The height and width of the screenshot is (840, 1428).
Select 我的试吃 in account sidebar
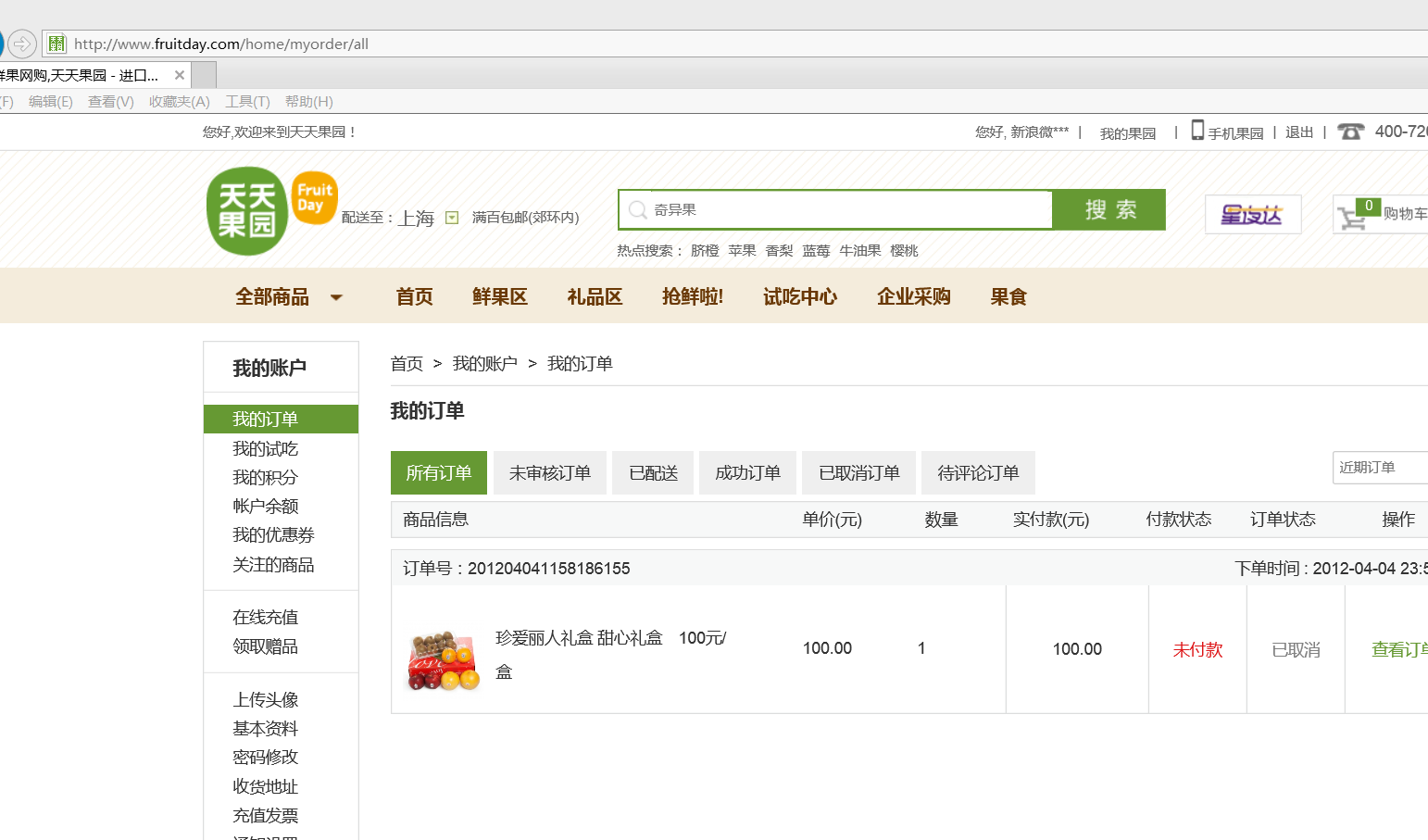click(x=265, y=449)
